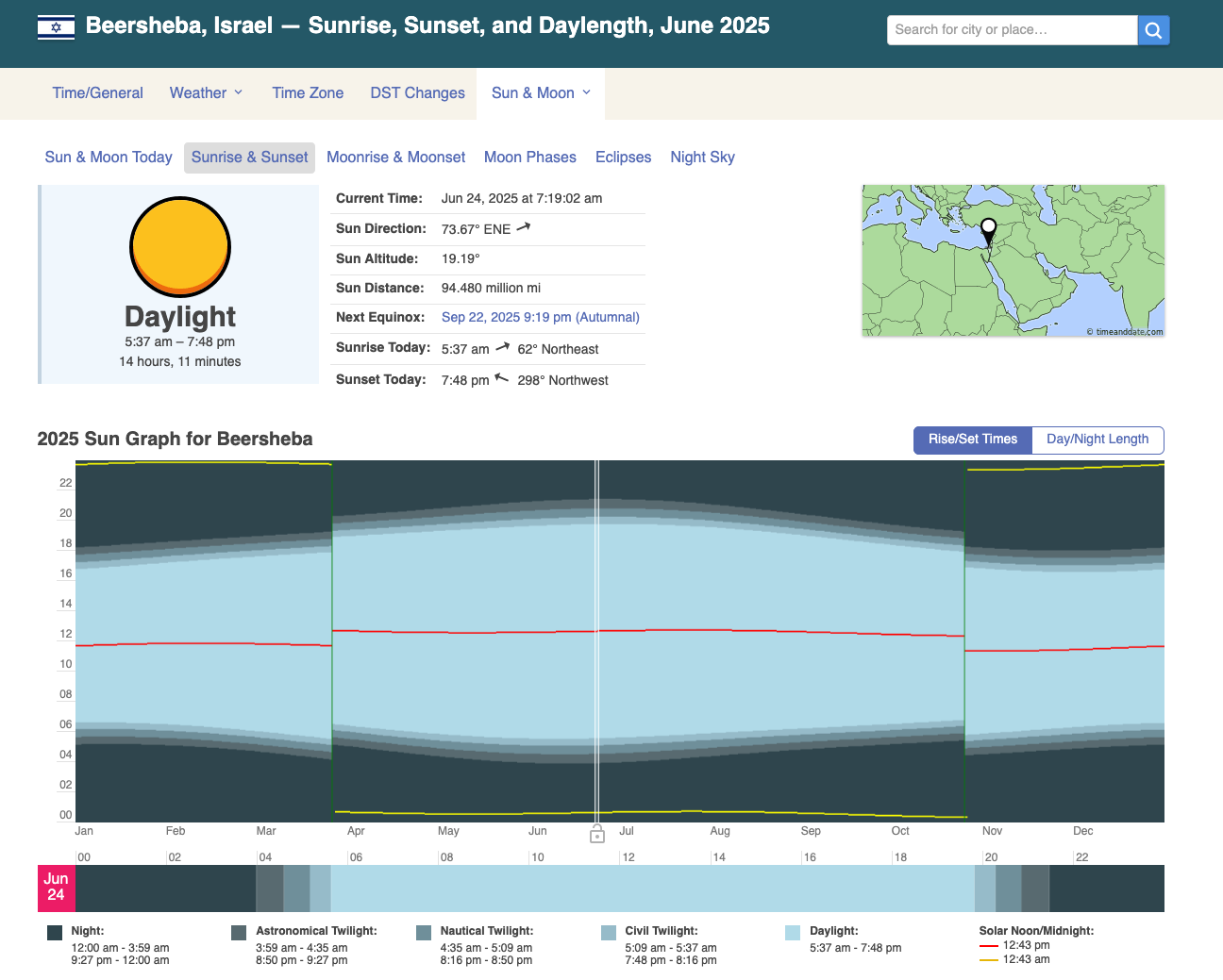This screenshot has width=1223, height=980.
Task: Click the '19.19°' sun altitude value
Action: [461, 258]
